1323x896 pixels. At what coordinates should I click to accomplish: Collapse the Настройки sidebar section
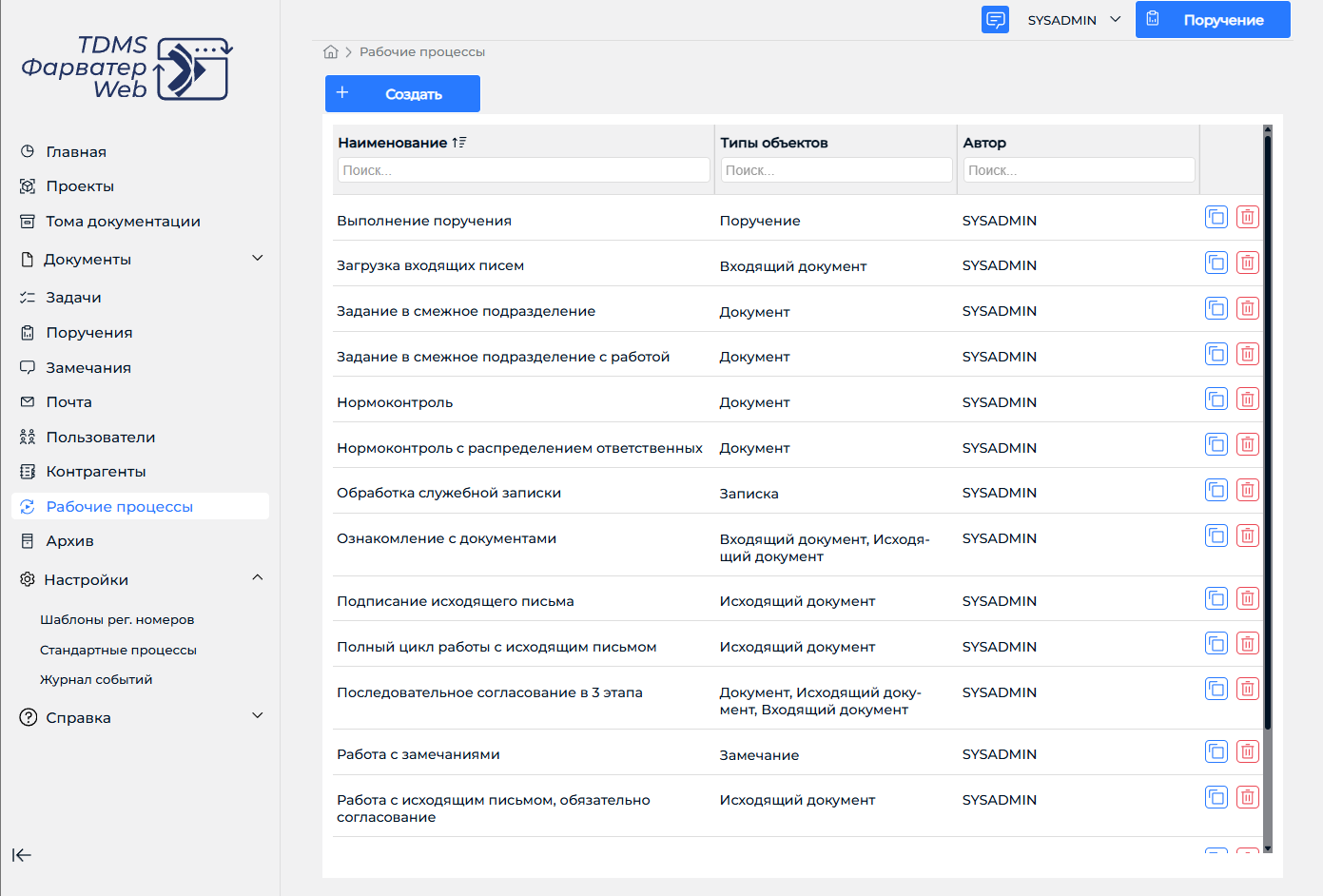point(257,577)
